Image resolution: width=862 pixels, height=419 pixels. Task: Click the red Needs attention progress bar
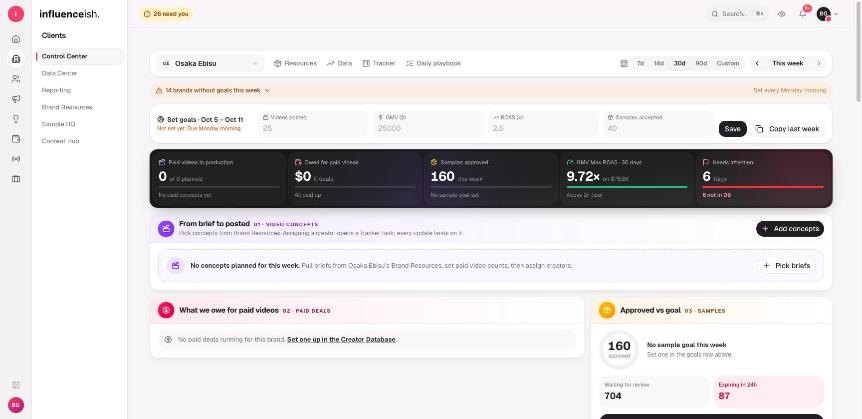click(763, 187)
